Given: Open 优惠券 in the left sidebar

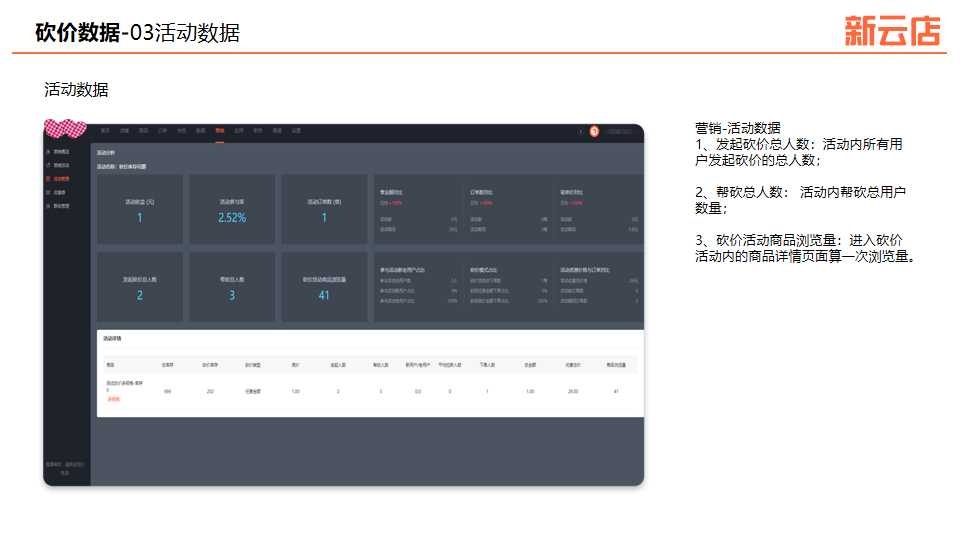Looking at the screenshot, I should [x=59, y=192].
